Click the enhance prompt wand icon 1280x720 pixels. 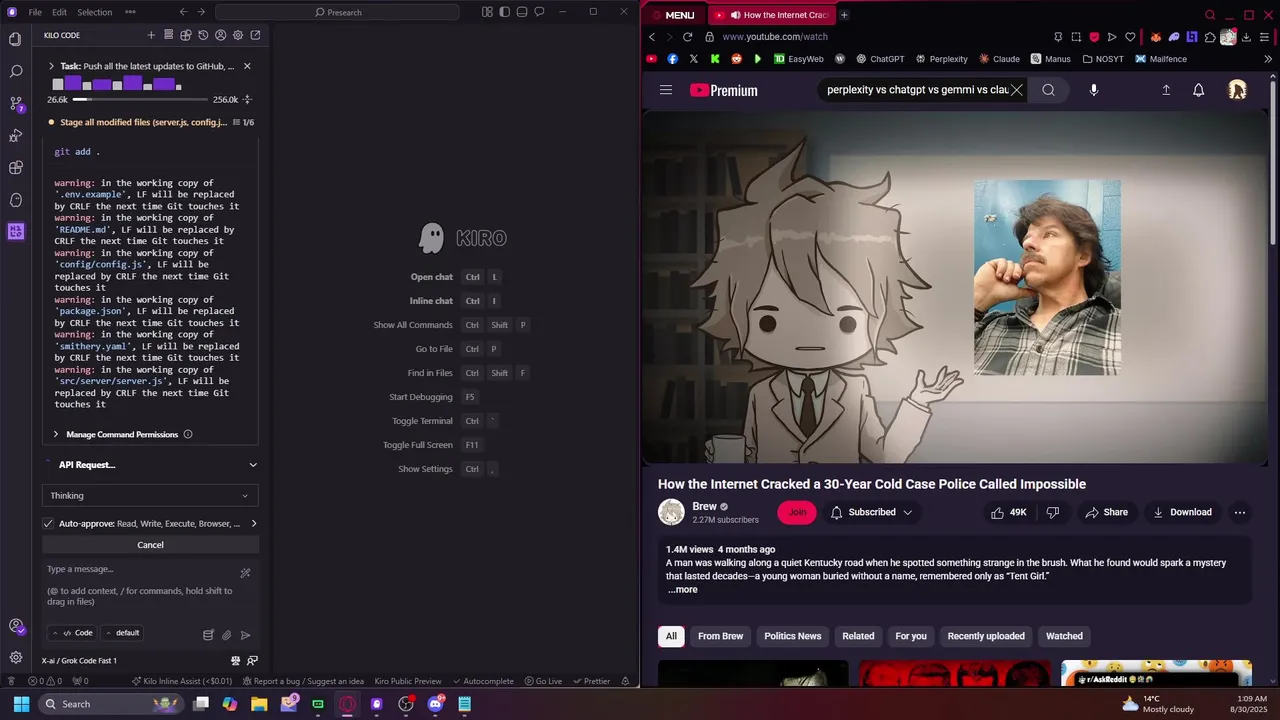tap(245, 573)
